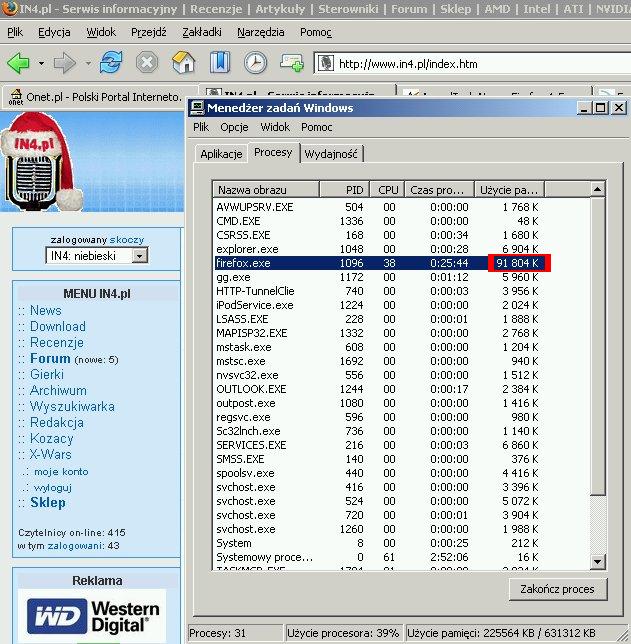Click the Western Digital ad banner

92,616
